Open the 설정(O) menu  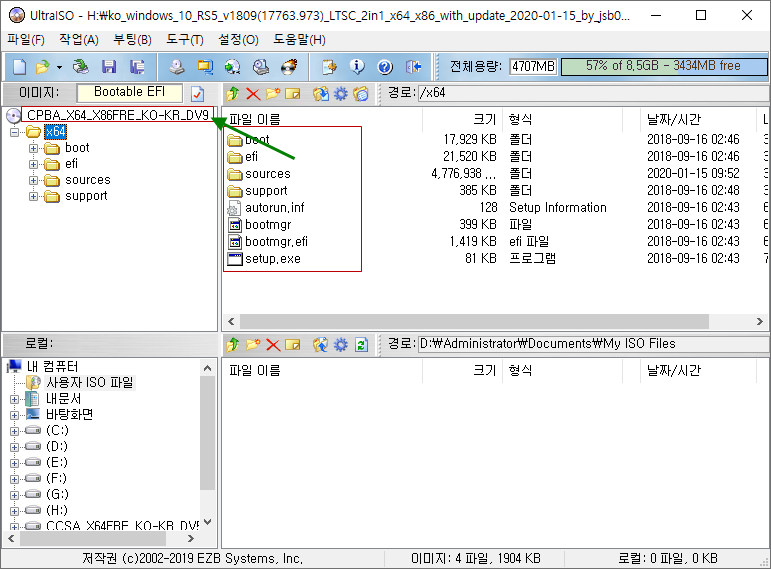238,40
